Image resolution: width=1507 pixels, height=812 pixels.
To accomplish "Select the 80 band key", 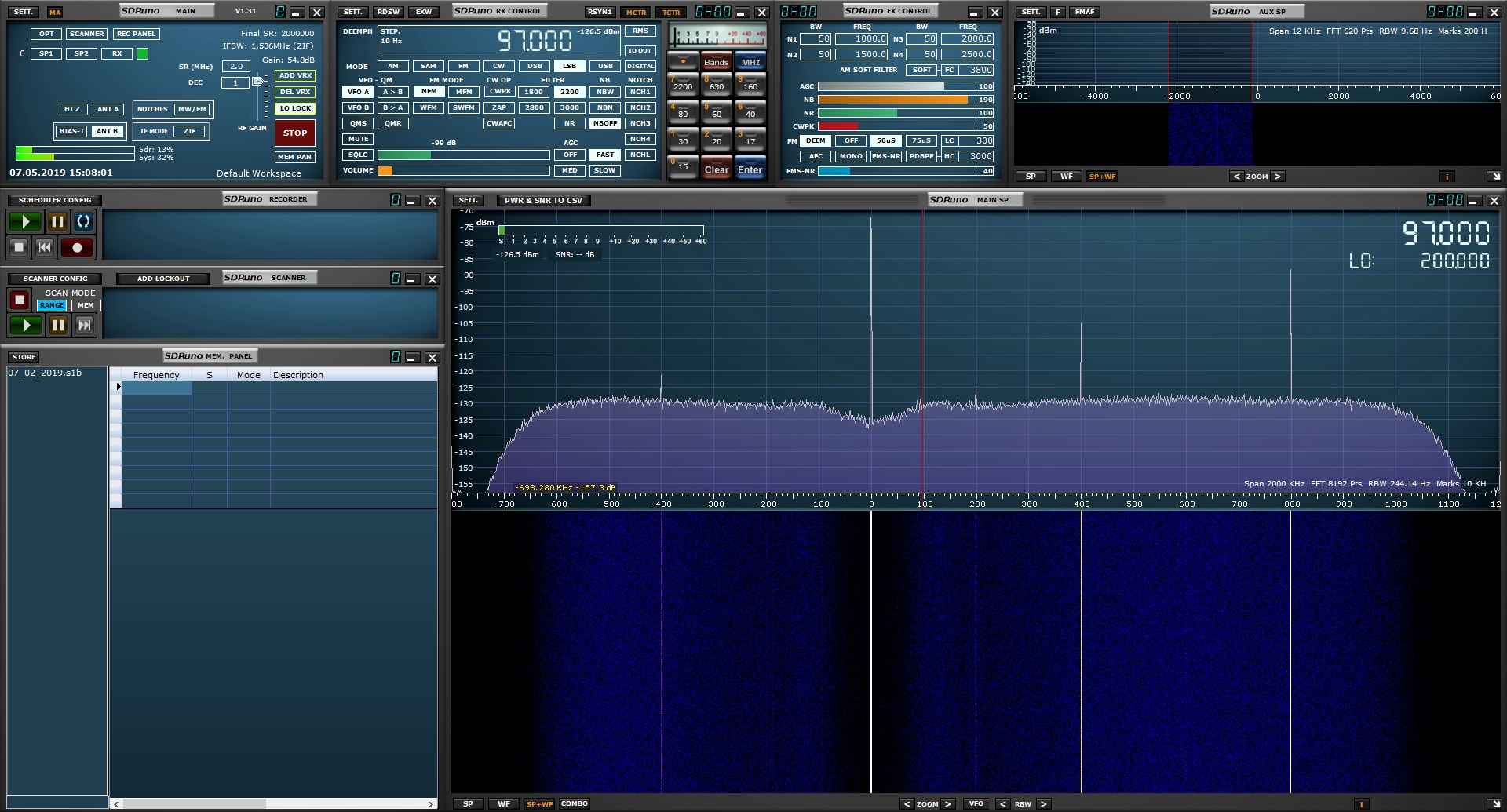I will click(683, 113).
